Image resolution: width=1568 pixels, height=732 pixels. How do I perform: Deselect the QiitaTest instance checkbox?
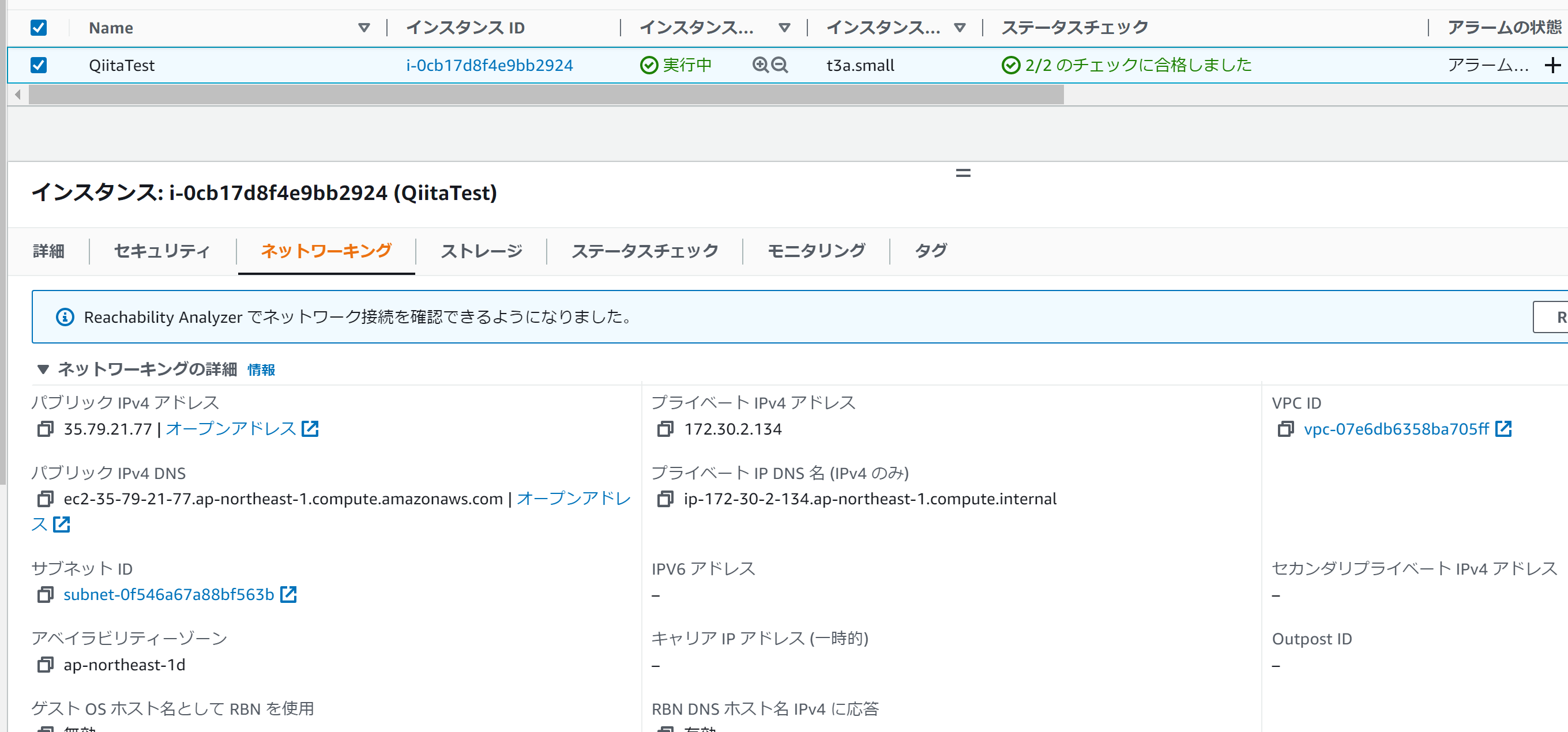click(38, 65)
